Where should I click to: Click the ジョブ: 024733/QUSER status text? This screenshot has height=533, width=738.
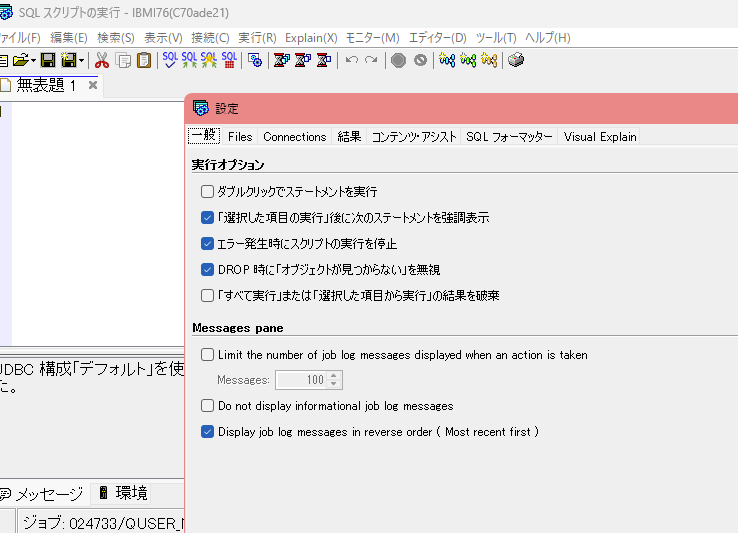tap(104, 523)
